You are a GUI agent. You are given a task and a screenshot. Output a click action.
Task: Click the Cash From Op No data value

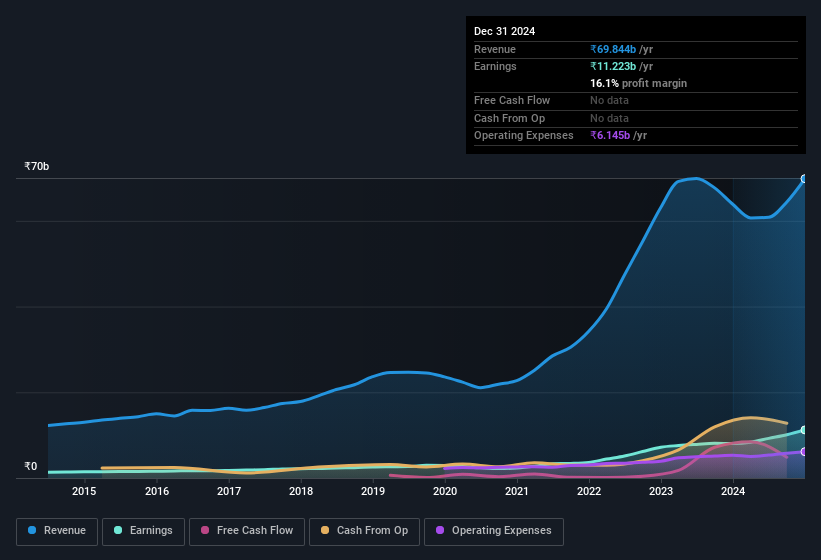(x=609, y=118)
